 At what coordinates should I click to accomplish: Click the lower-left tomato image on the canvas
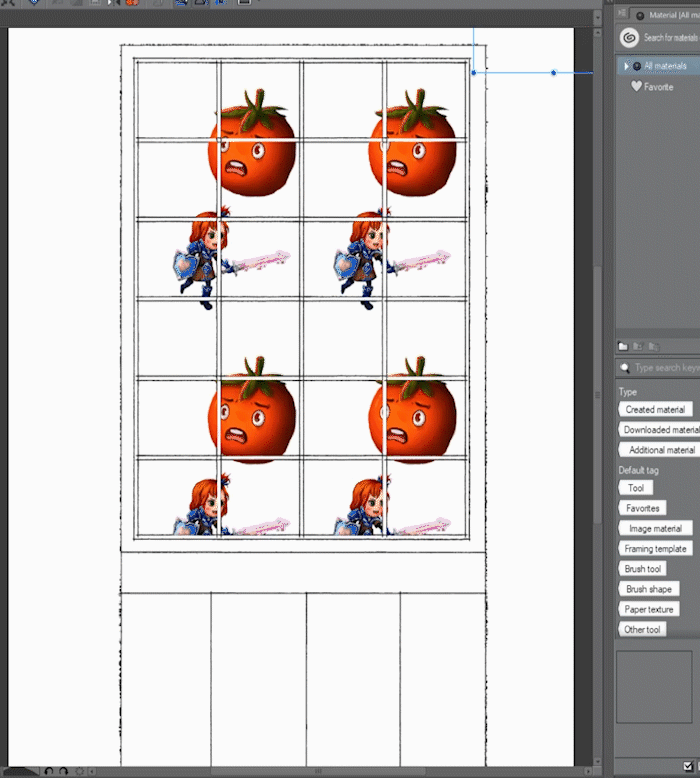252,410
